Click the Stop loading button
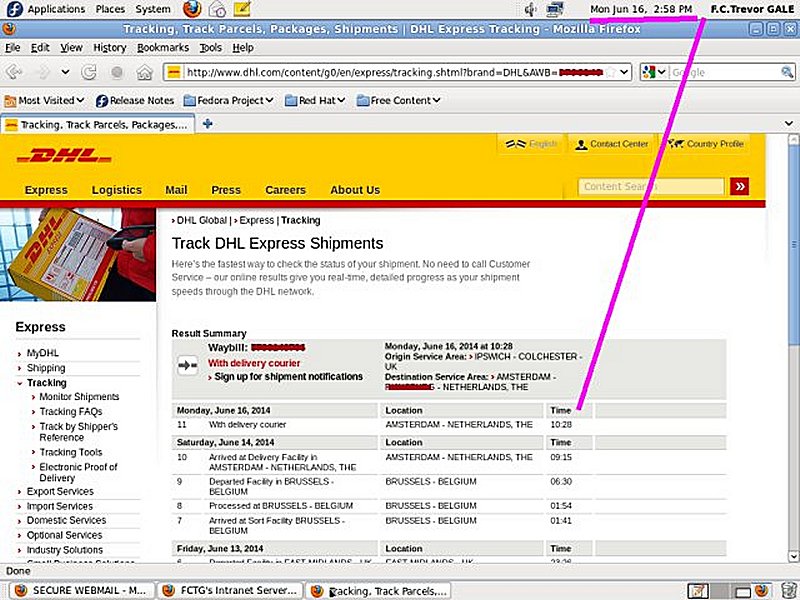Screen dimensions: 800x600 [x=117, y=72]
